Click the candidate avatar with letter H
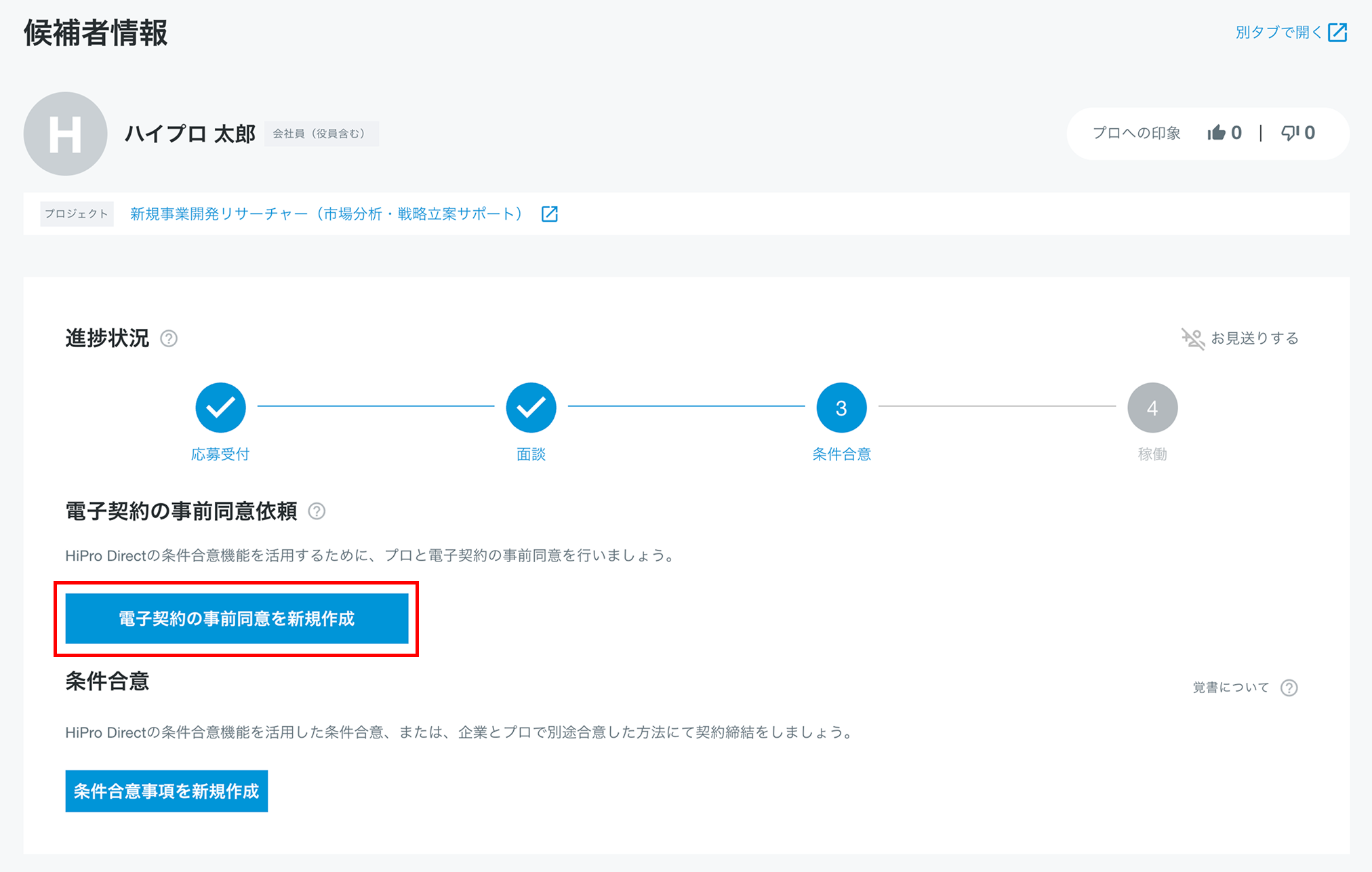Screen dimensions: 1372x872 (65, 134)
